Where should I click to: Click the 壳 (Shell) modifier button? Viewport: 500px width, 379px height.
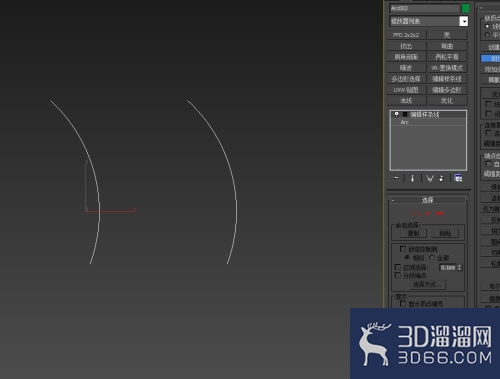tap(447, 35)
